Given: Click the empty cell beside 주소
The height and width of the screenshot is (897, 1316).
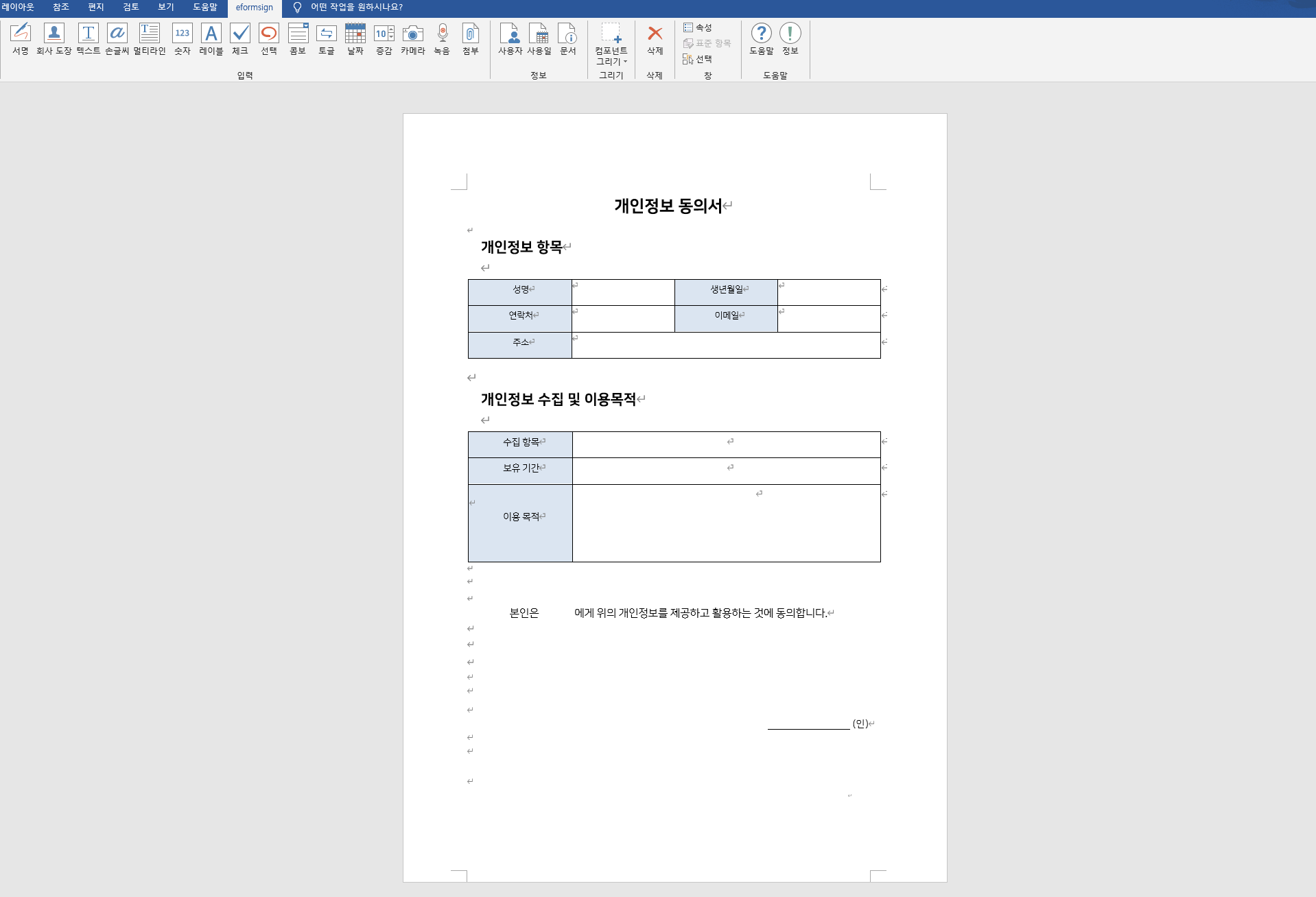Looking at the screenshot, I should (726, 345).
